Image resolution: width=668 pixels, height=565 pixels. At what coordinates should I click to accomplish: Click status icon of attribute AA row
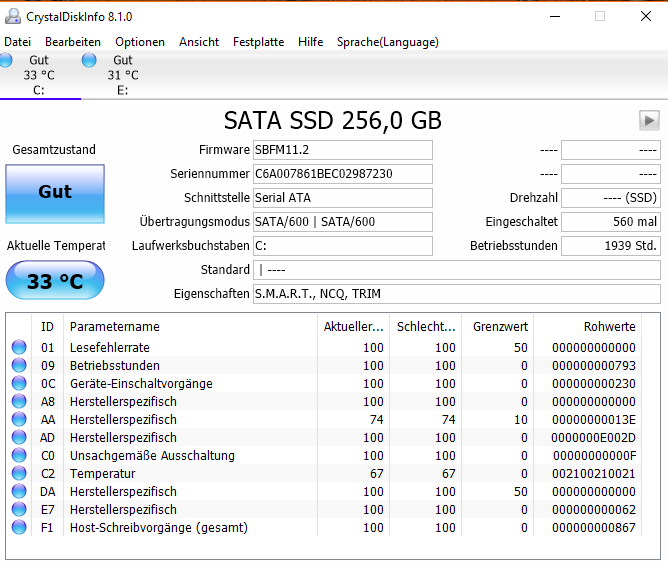[x=19, y=419]
